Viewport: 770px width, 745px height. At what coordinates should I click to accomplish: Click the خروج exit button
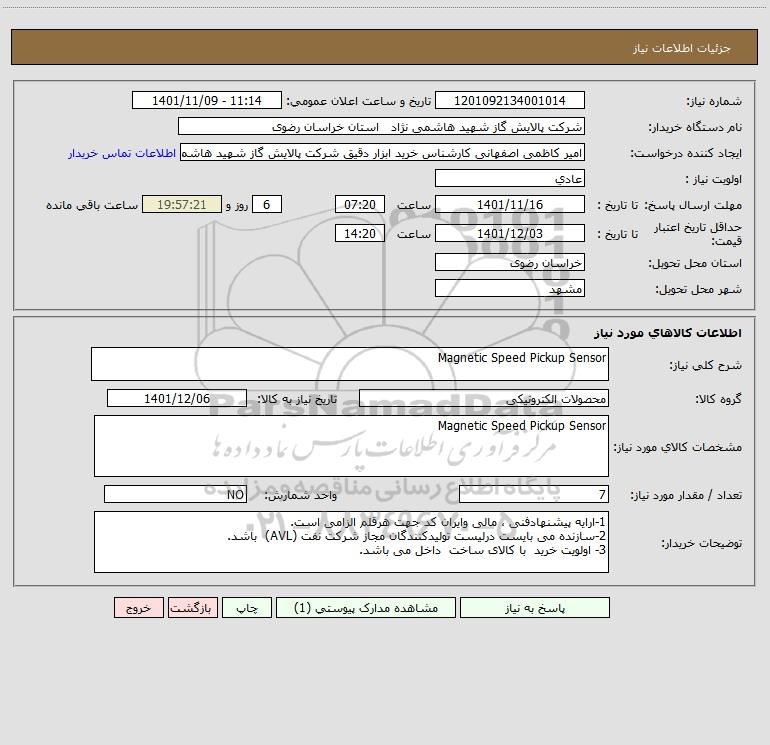click(138, 608)
